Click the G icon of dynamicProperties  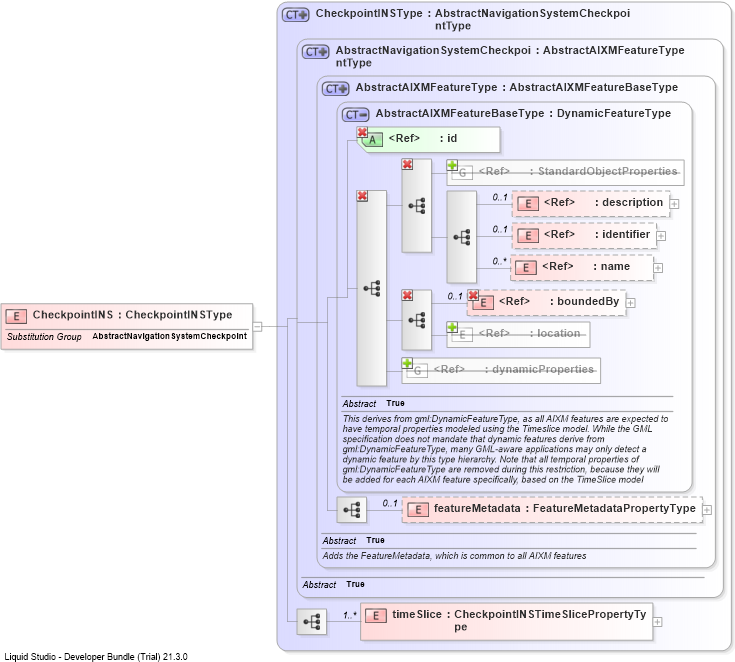click(418, 371)
